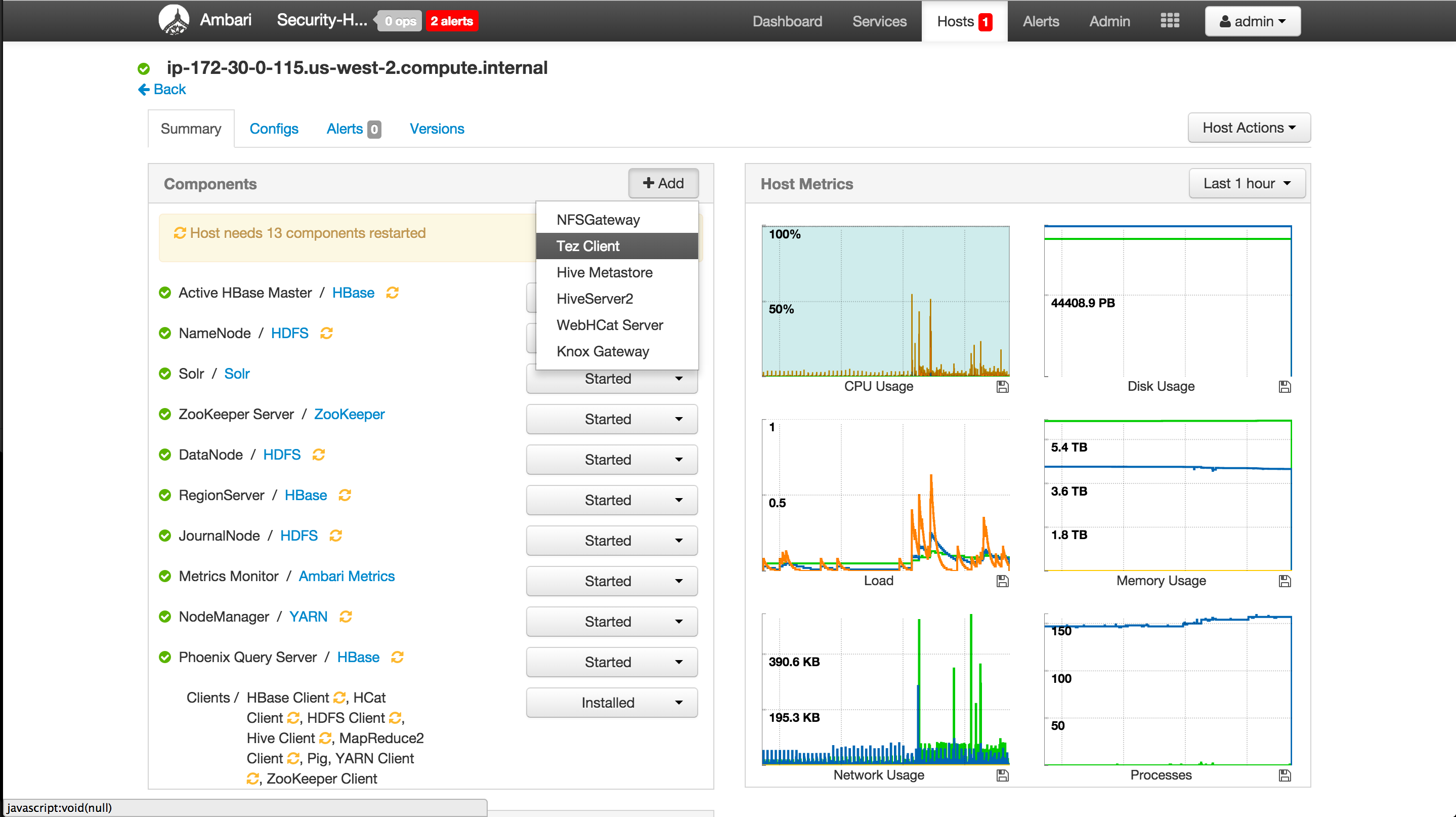Click the 2 alerts red badge
The height and width of the screenshot is (817, 1456).
451,21
